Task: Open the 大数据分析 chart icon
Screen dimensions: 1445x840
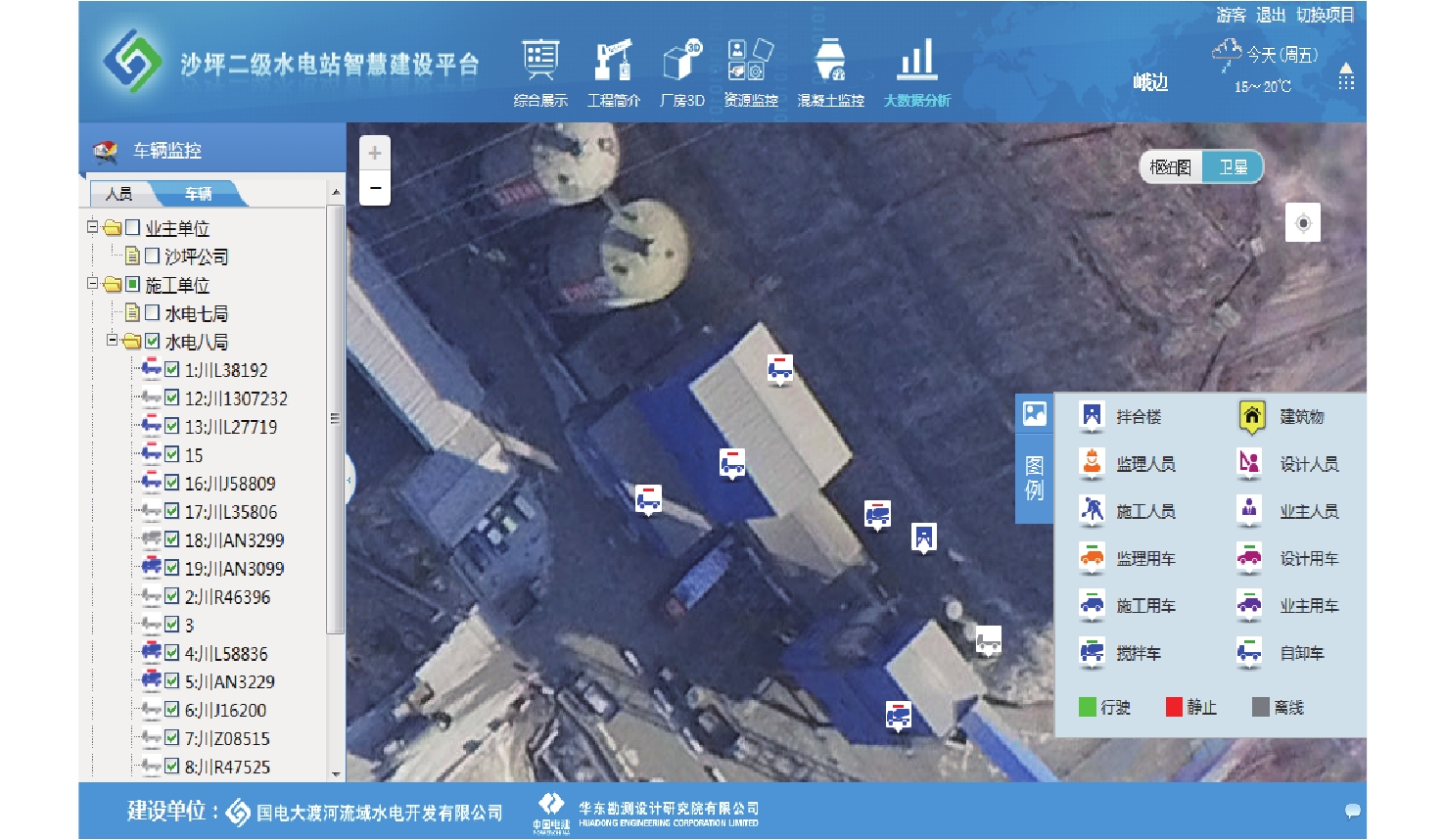Action: [x=917, y=61]
